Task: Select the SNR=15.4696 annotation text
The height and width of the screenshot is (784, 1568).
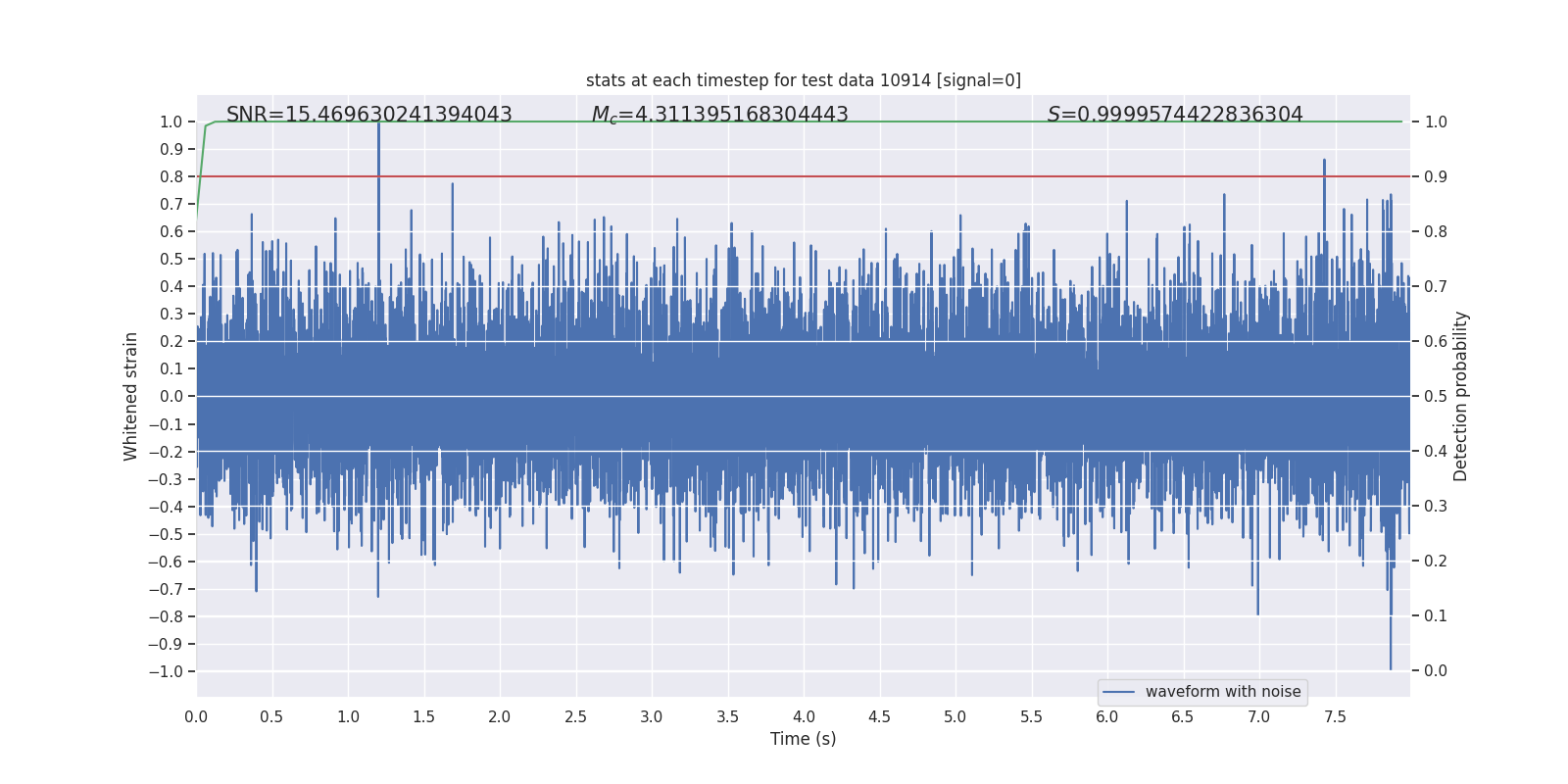Action: (368, 115)
